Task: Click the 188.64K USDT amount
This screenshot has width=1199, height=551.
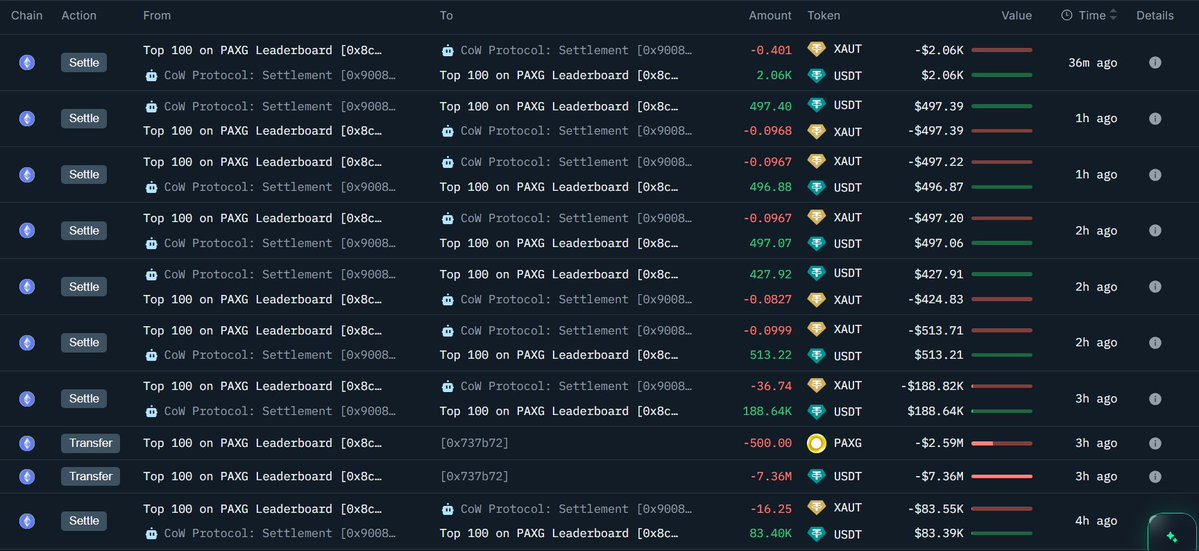Action: [768, 411]
